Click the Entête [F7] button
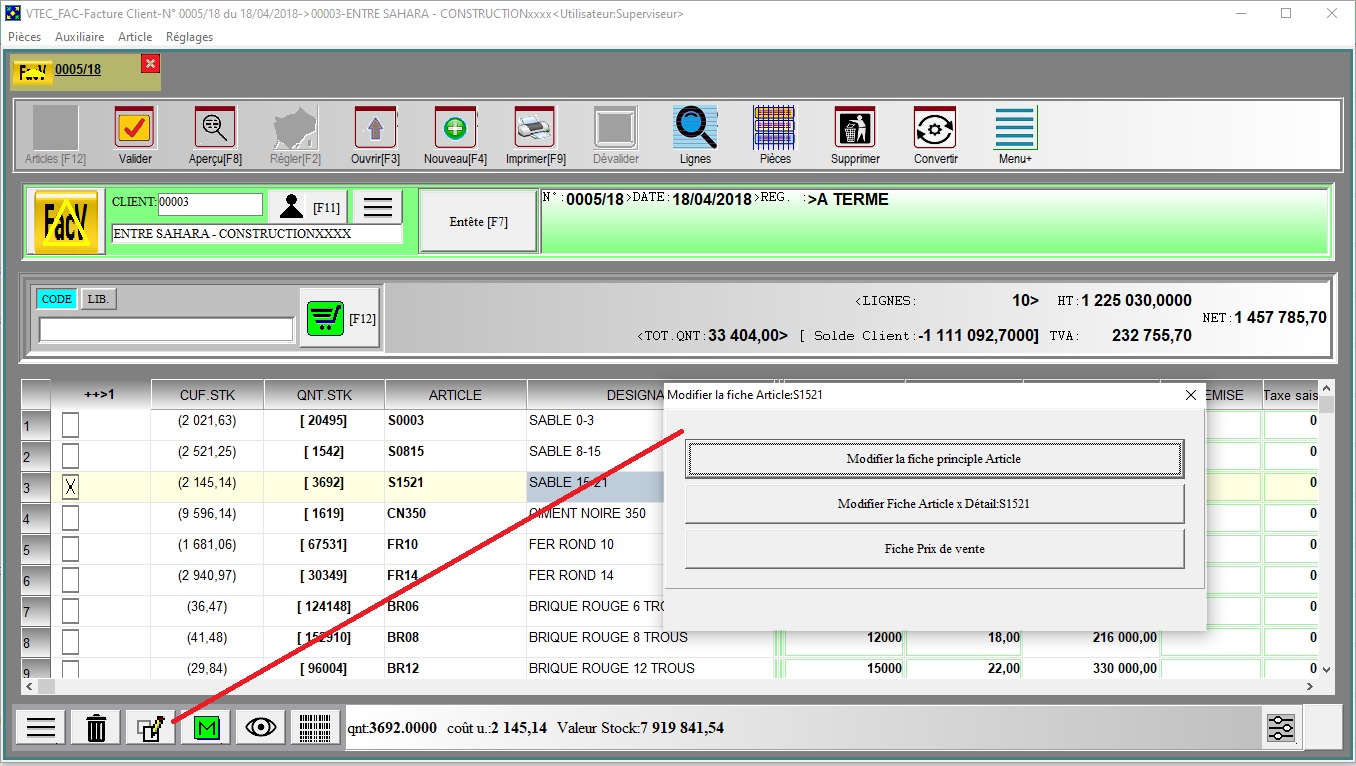Image resolution: width=1356 pixels, height=766 pixels. [x=477, y=222]
